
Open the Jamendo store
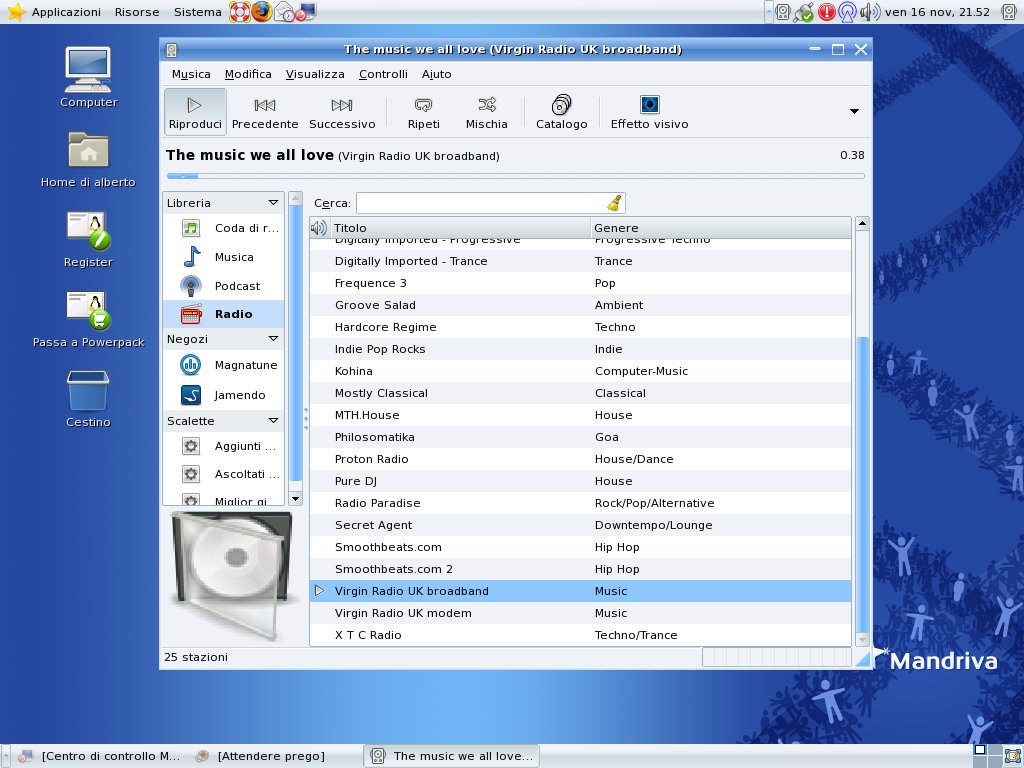(224, 394)
